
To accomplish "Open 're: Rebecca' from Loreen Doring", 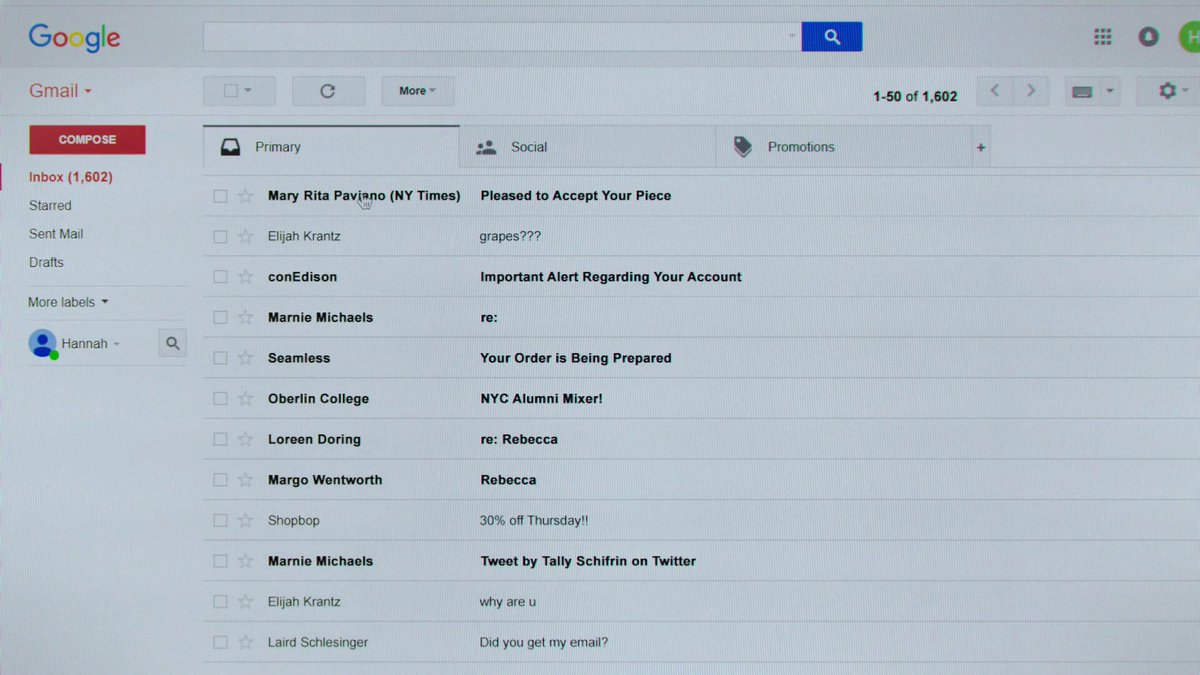I will [519, 439].
